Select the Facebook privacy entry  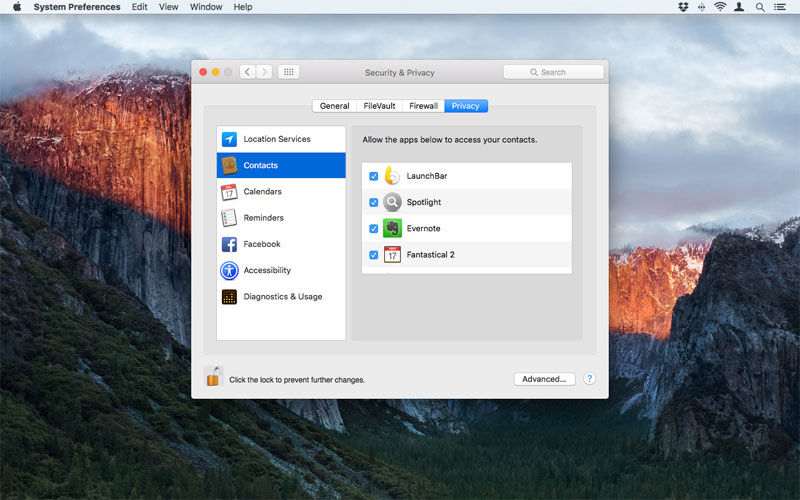[281, 244]
